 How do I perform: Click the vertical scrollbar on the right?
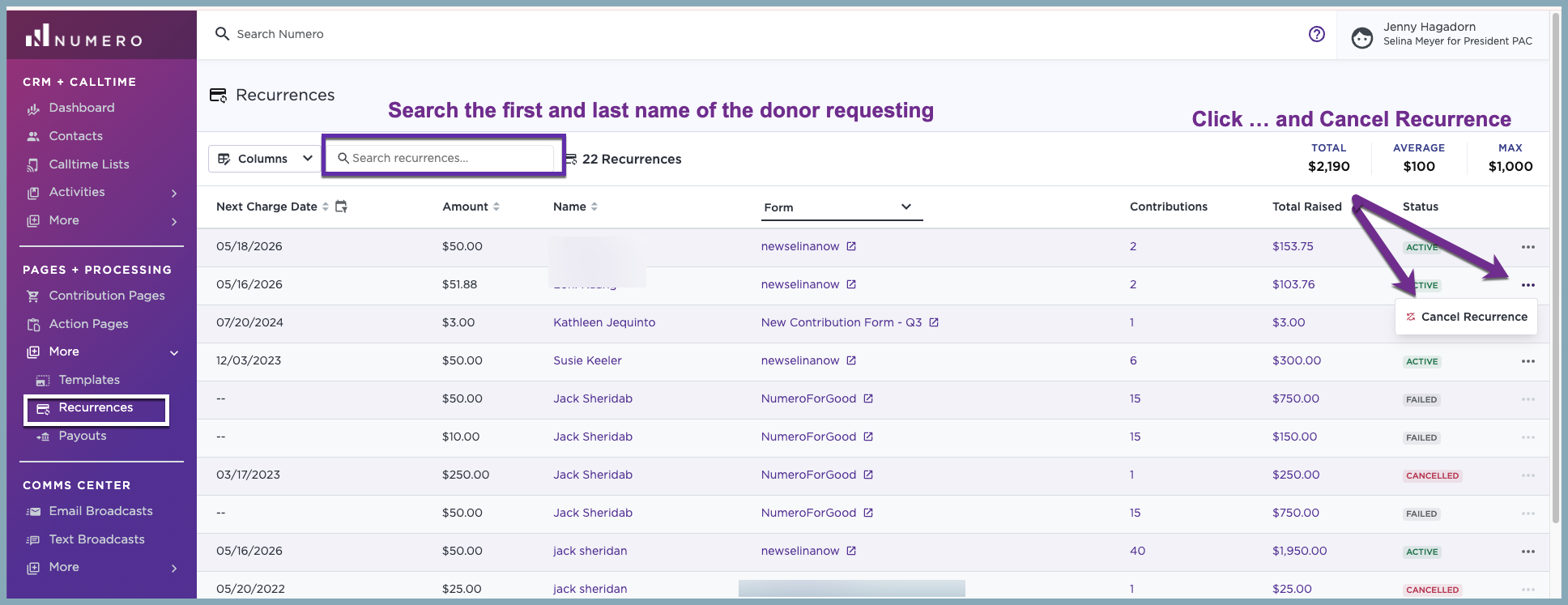[1556, 267]
